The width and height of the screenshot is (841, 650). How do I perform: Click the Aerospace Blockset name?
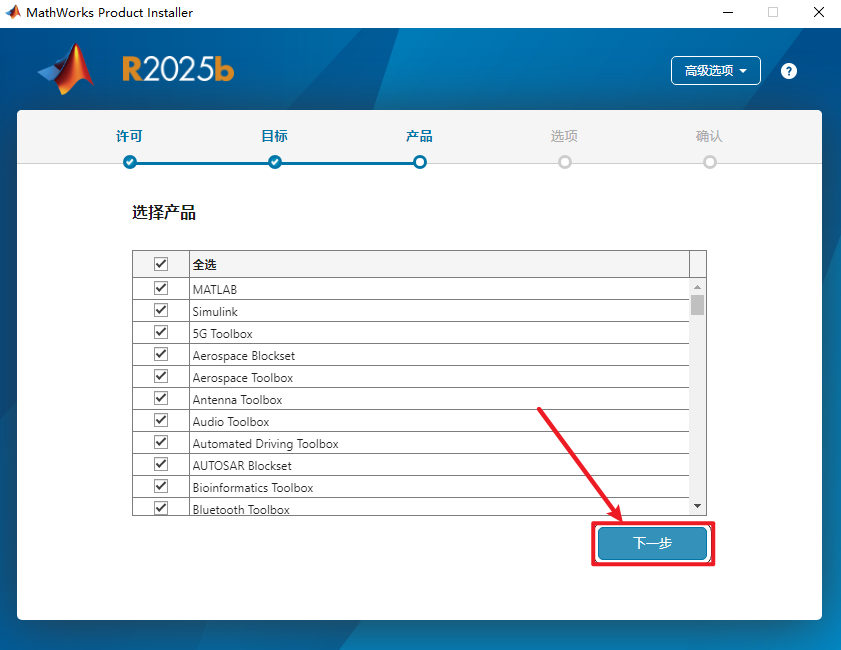[244, 356]
